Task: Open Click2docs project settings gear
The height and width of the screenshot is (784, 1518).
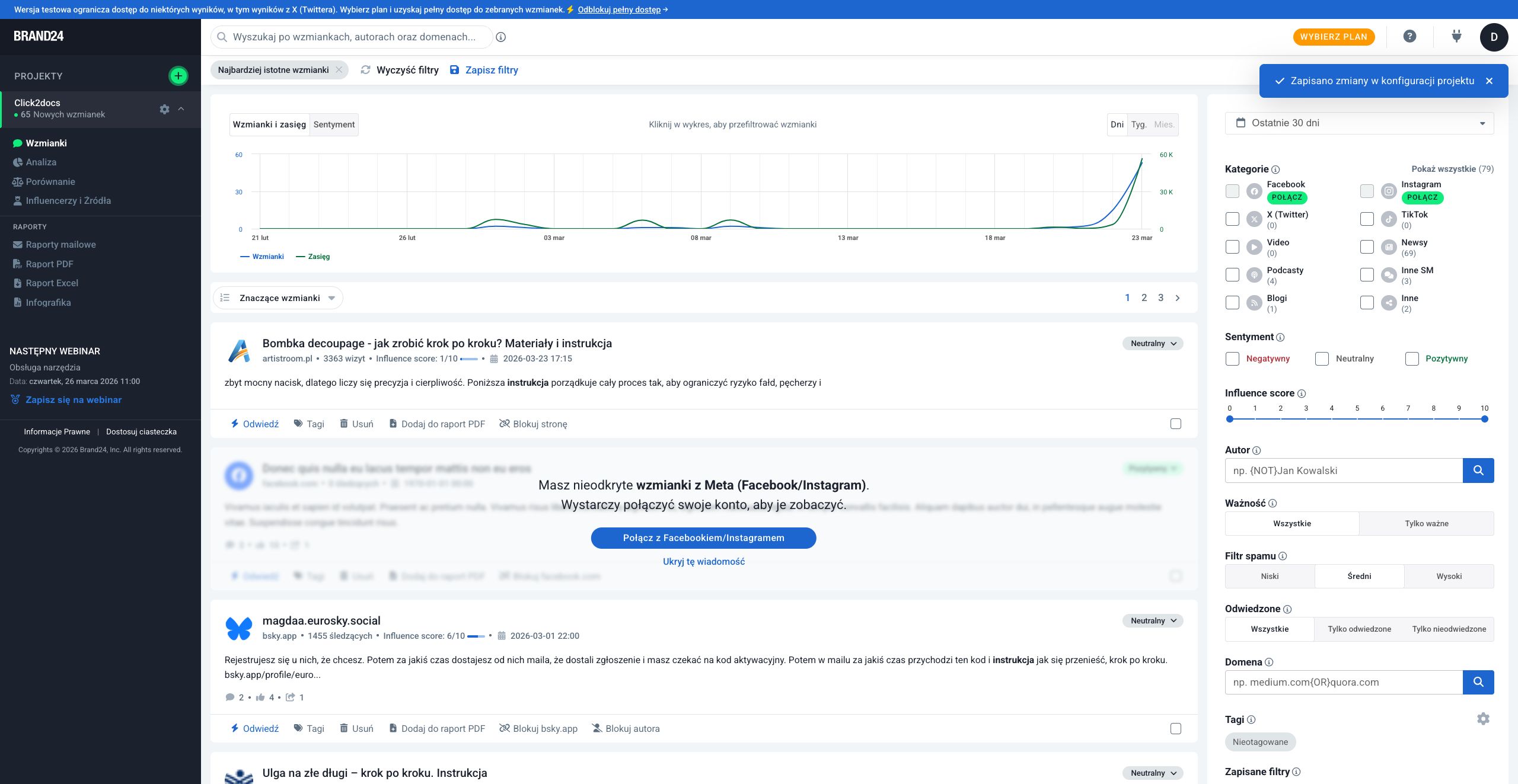Action: coord(164,109)
